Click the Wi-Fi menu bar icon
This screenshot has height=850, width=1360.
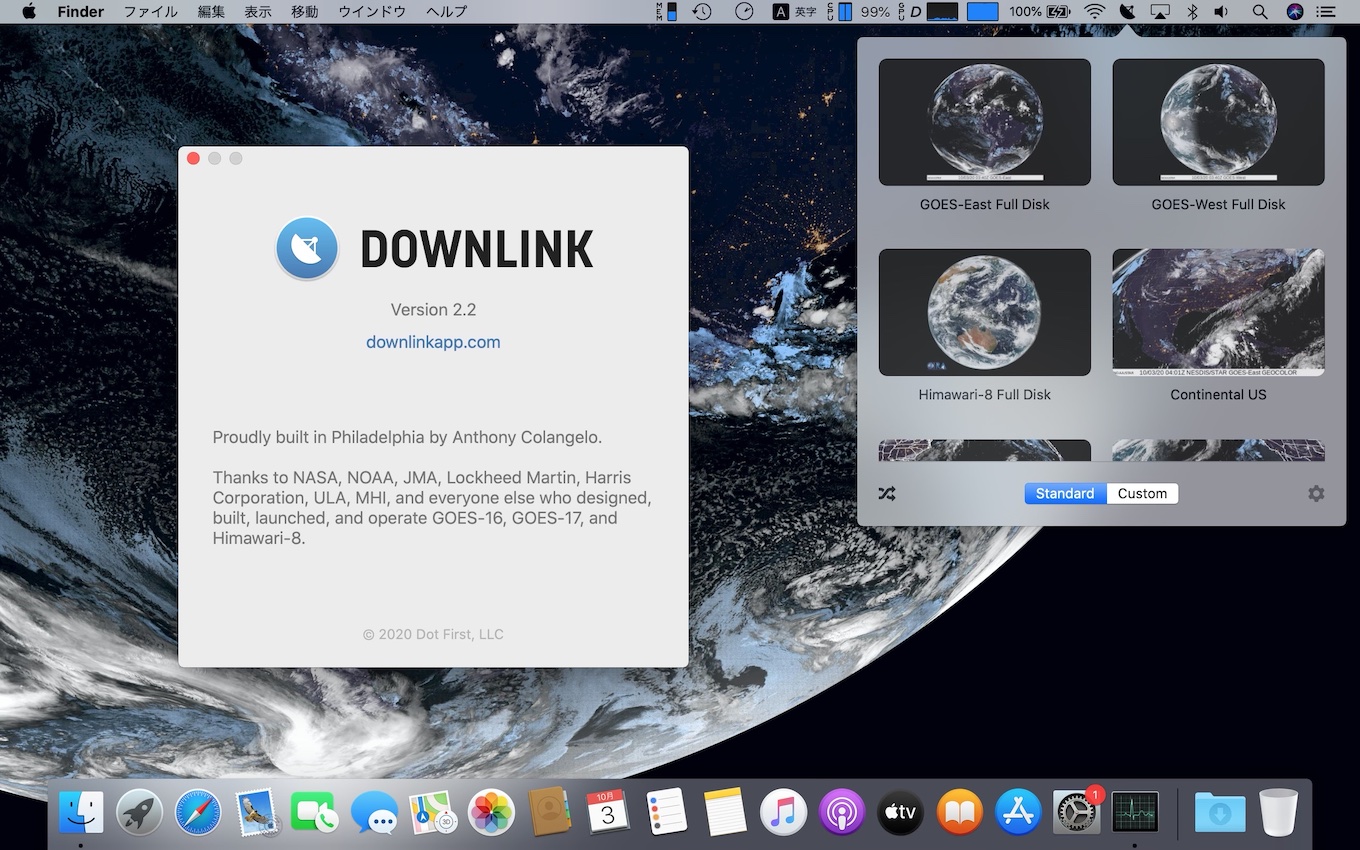tap(1095, 12)
